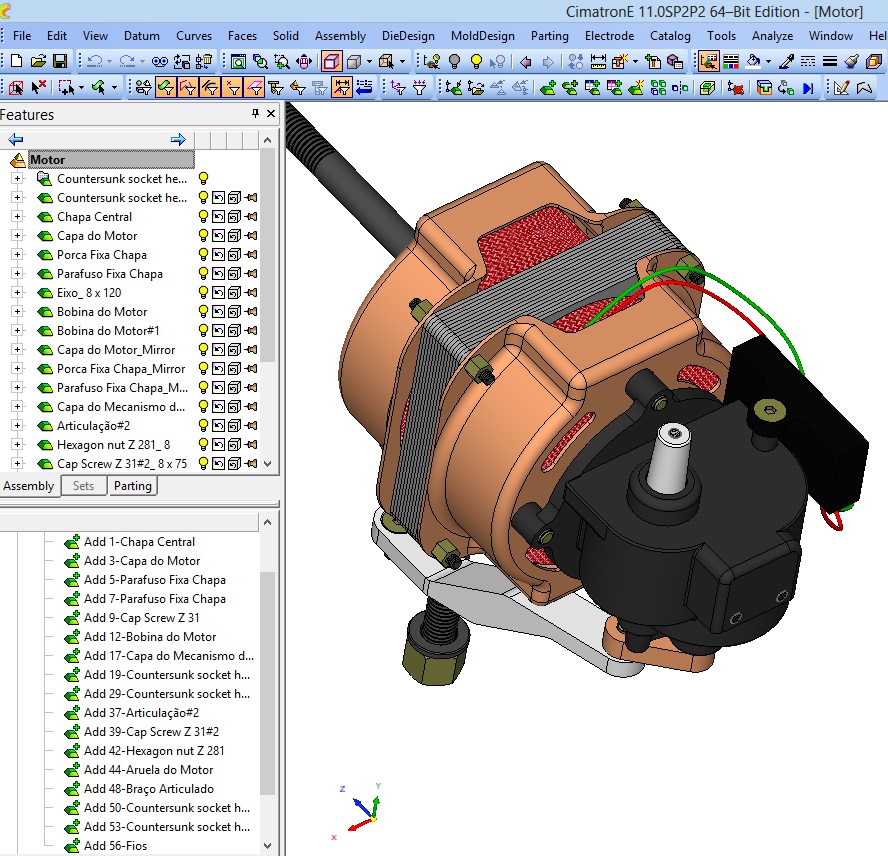The image size is (888, 856).
Task: Open the Electrode menu
Action: point(609,36)
